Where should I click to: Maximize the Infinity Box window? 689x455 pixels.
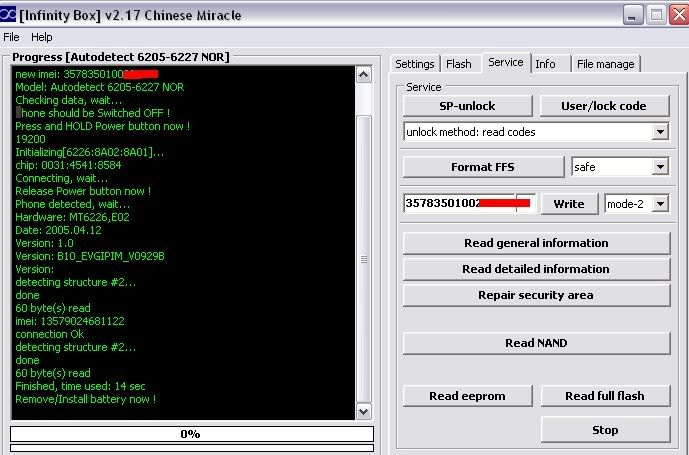(656, 16)
